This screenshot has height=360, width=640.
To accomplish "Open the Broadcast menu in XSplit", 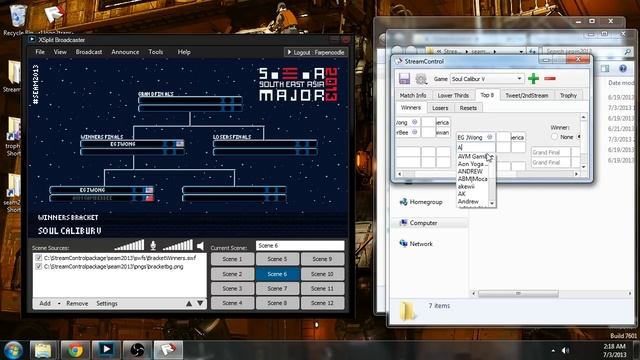I will coord(89,52).
